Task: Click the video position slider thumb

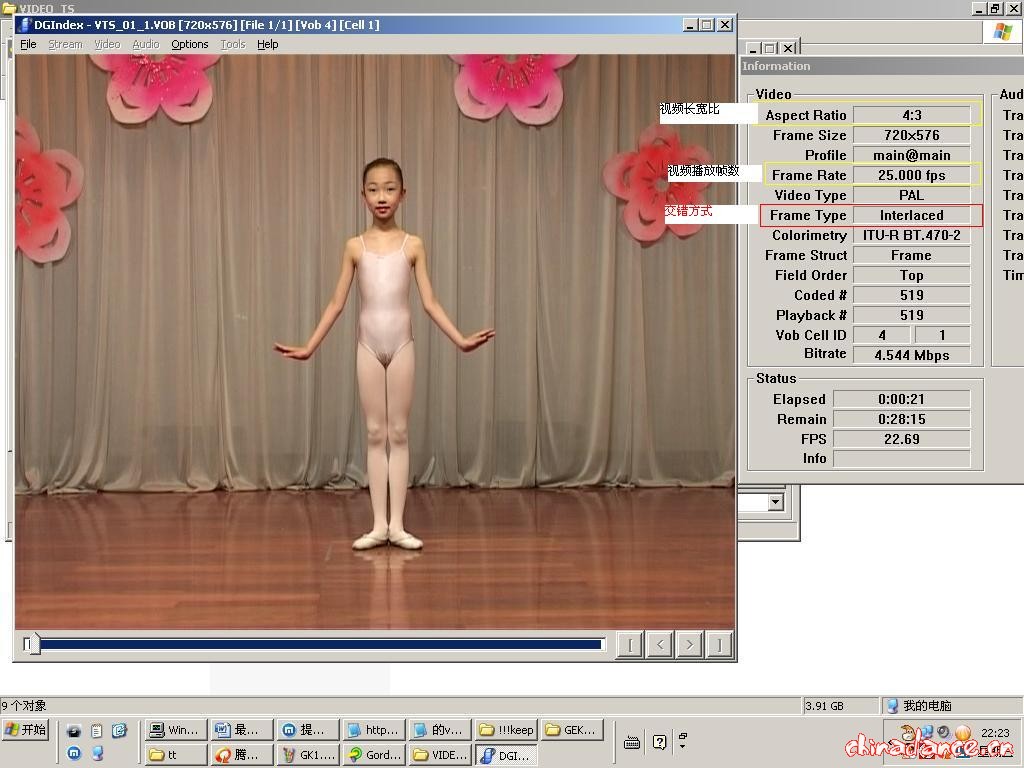Action: pyautogui.click(x=33, y=645)
